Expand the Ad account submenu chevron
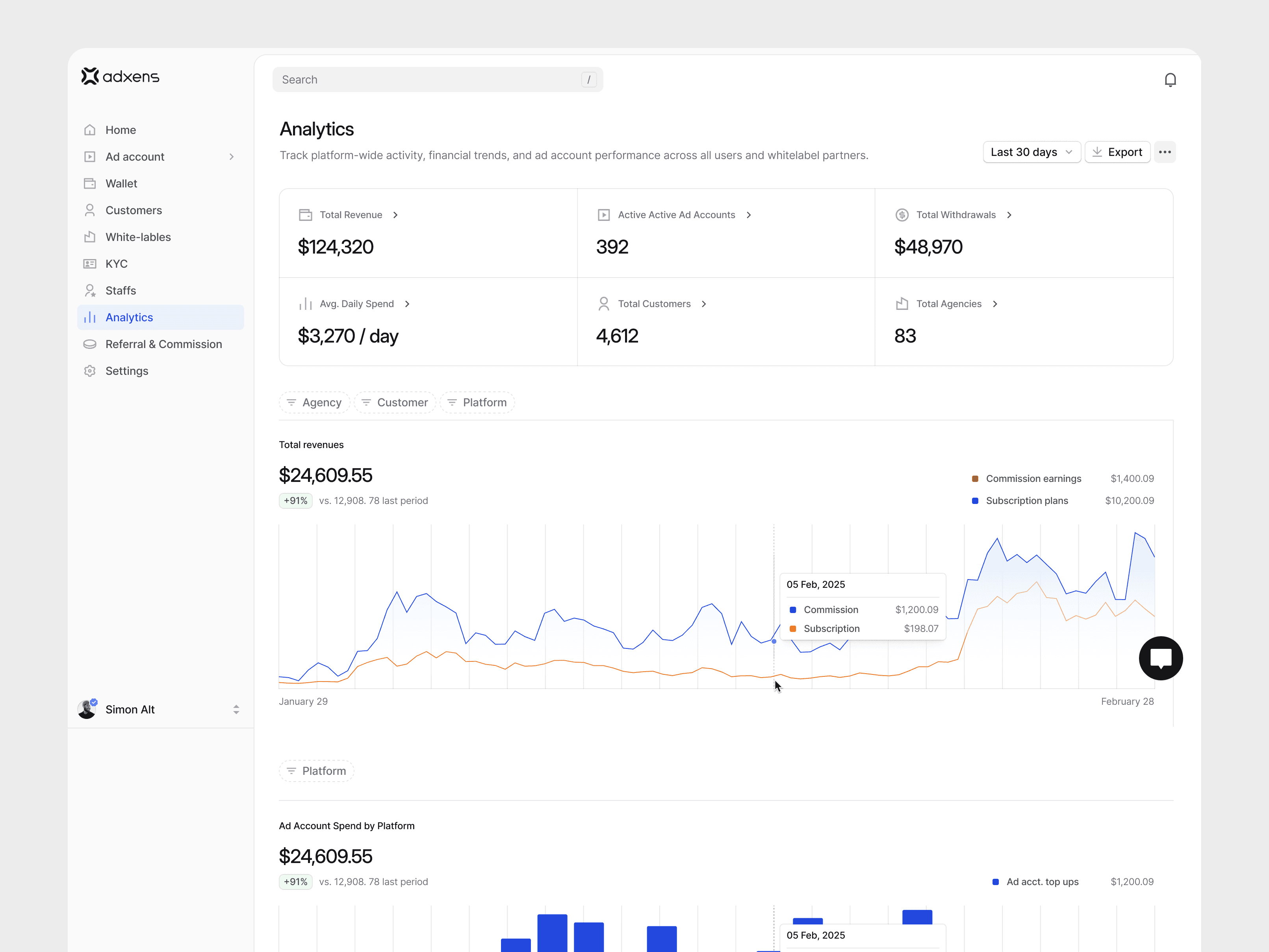1269x952 pixels. click(x=231, y=157)
